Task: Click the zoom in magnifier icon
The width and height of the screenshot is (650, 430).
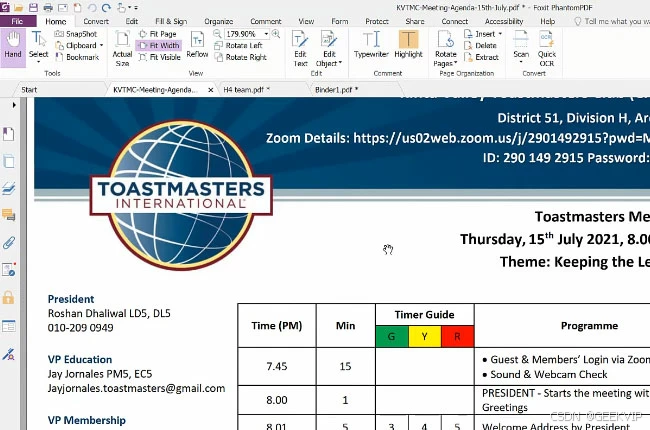Action: (x=276, y=34)
